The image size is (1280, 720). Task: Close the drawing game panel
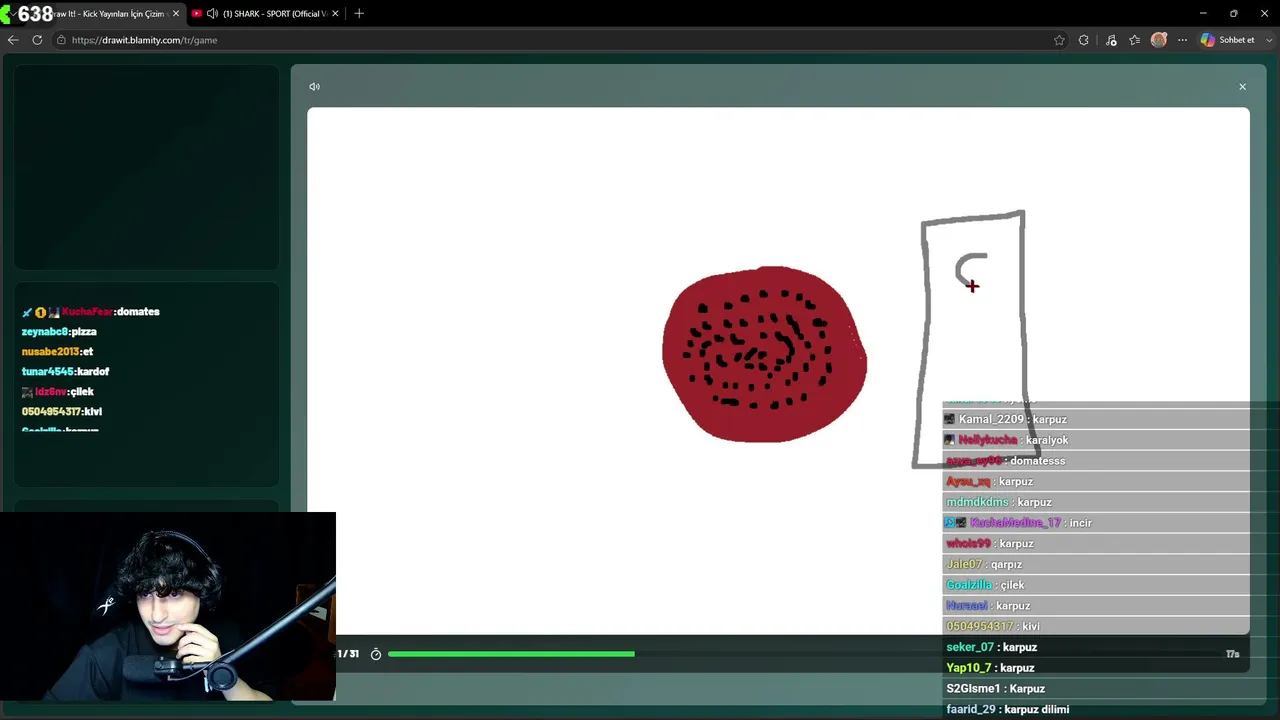coord(1242,87)
